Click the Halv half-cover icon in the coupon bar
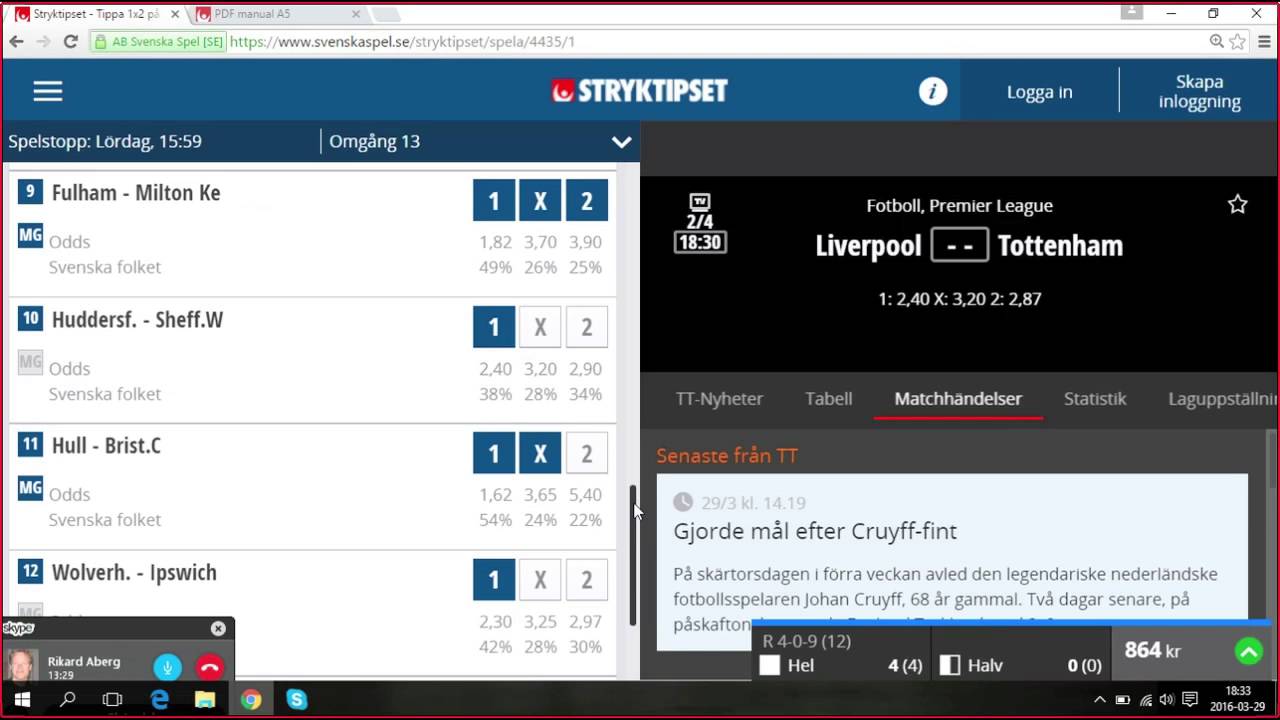The width and height of the screenshot is (1280, 720). pos(951,665)
